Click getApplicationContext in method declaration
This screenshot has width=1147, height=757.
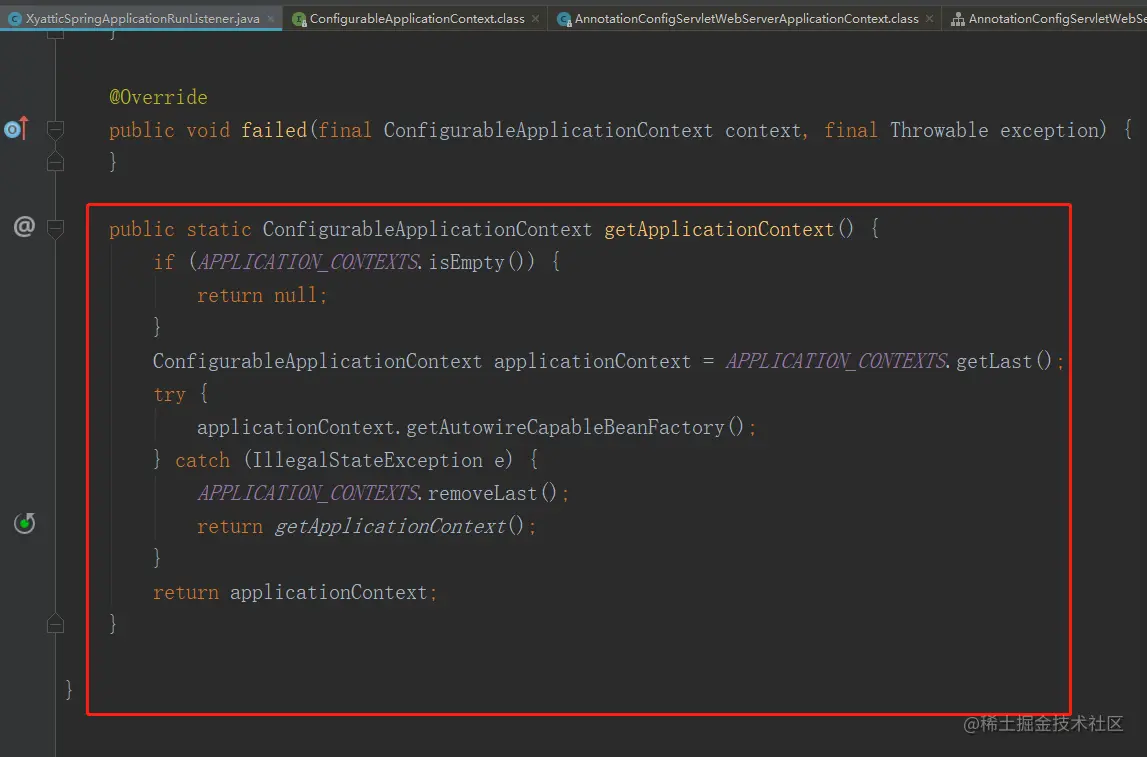coord(718,229)
